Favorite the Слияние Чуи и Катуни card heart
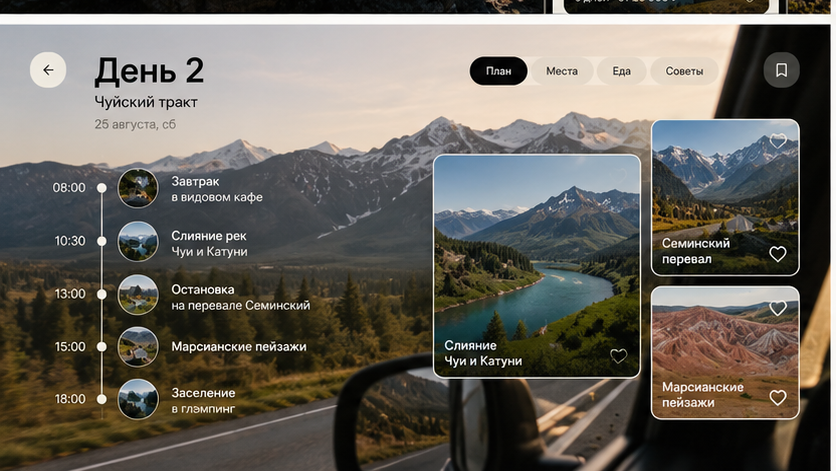Viewport: 836px width, 471px height. coord(618,355)
